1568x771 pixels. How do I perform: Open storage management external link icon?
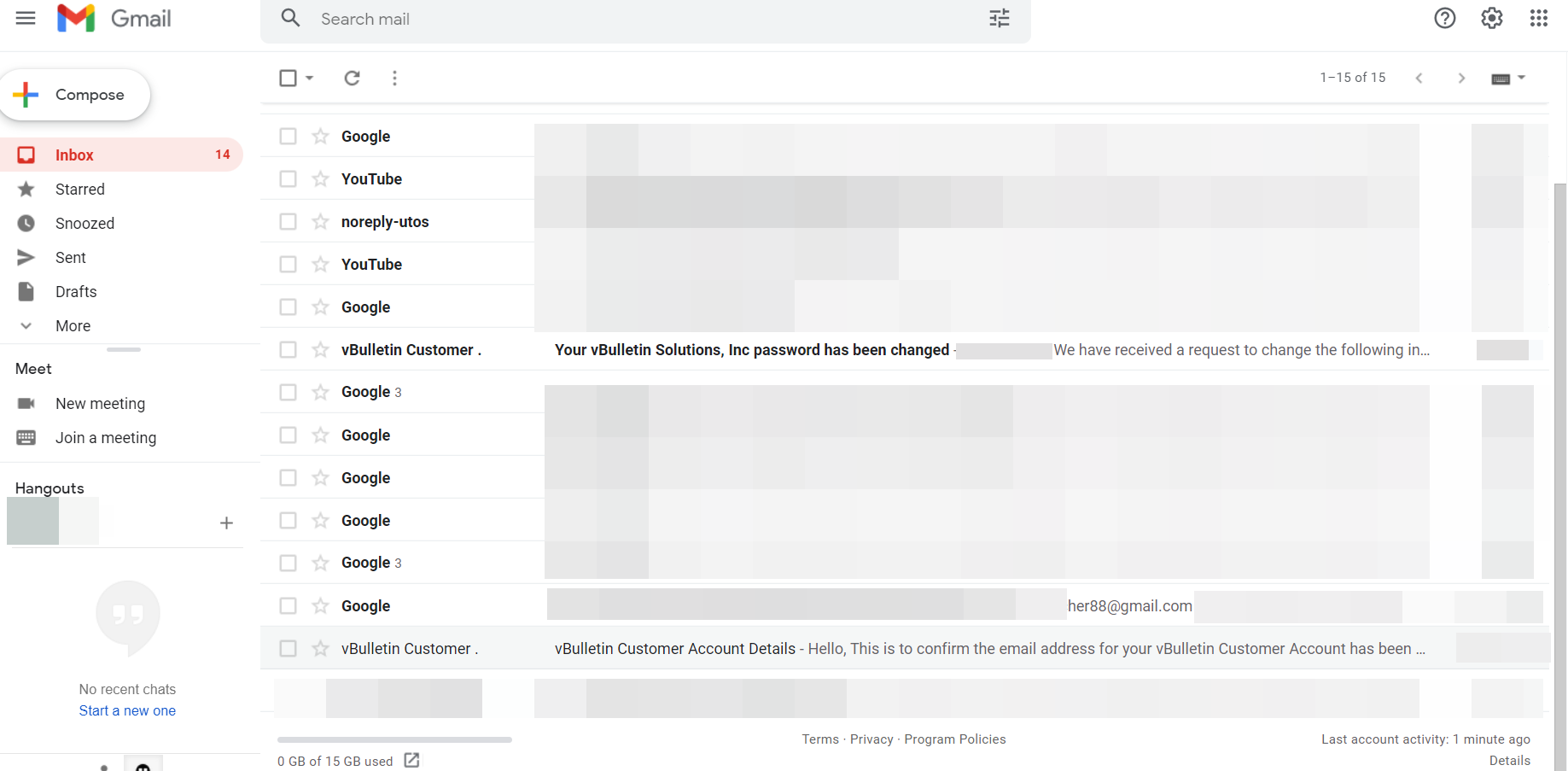coord(411,760)
